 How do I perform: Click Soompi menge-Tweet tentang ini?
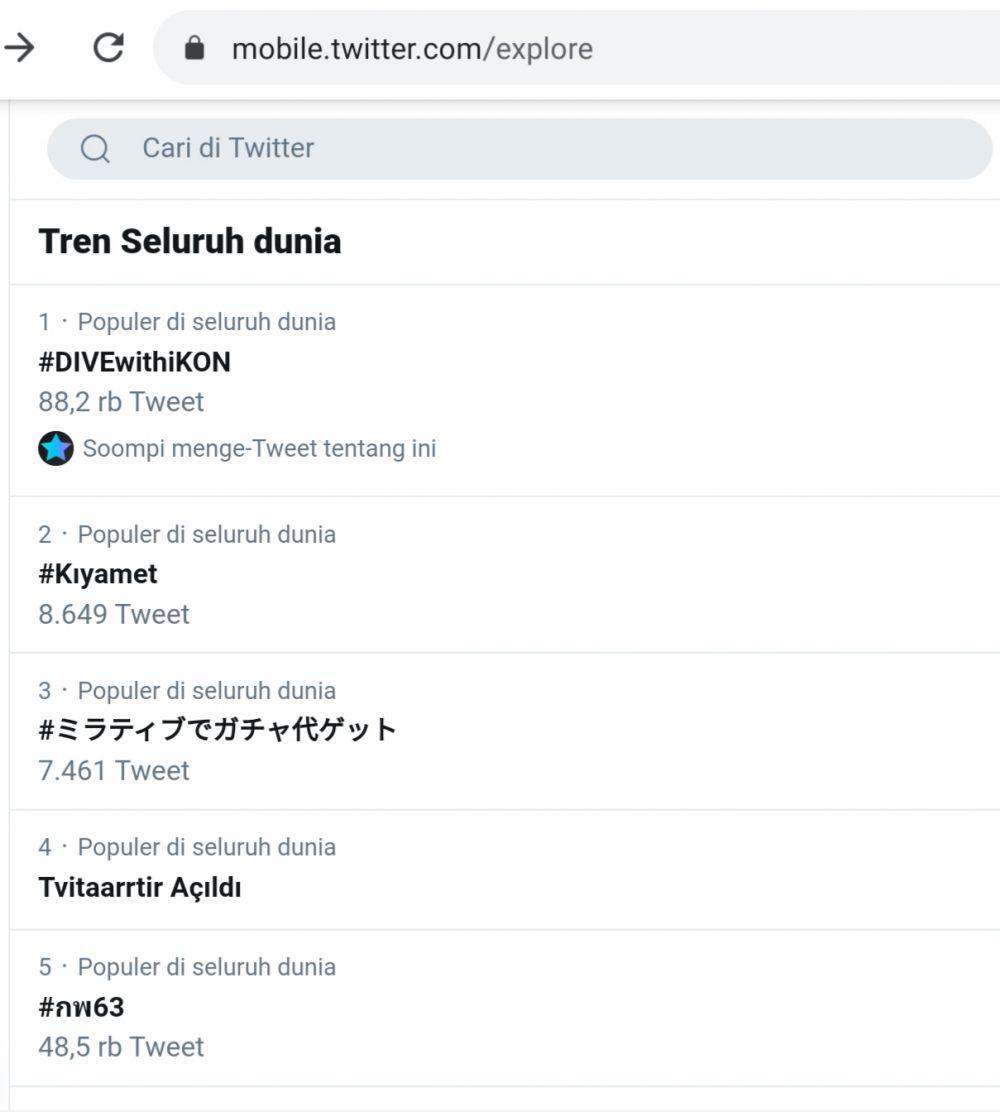pyautogui.click(x=260, y=448)
